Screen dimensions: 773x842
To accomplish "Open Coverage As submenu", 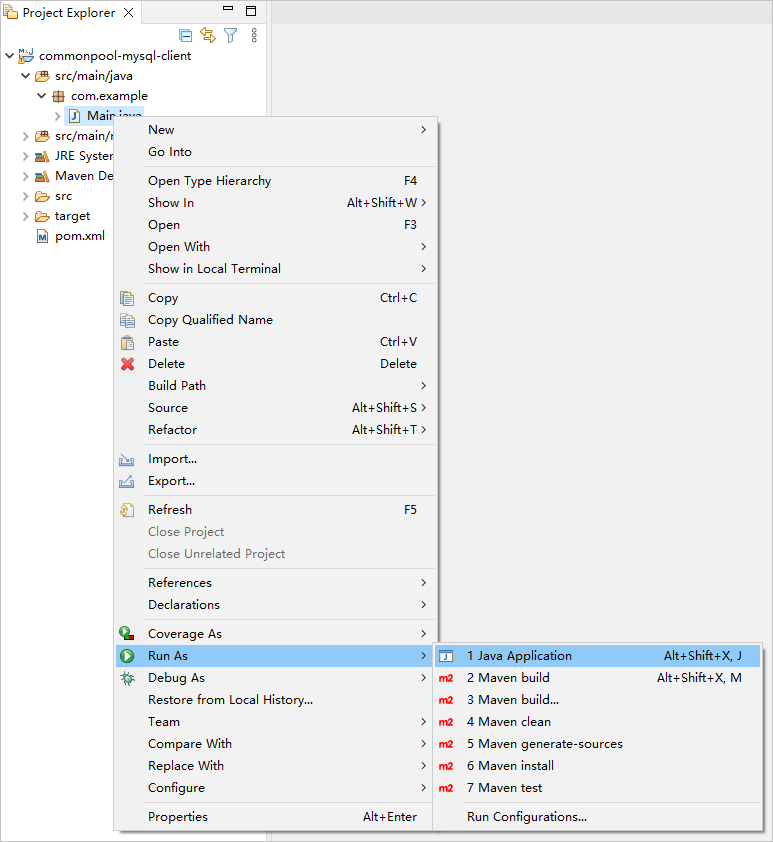I will [184, 634].
